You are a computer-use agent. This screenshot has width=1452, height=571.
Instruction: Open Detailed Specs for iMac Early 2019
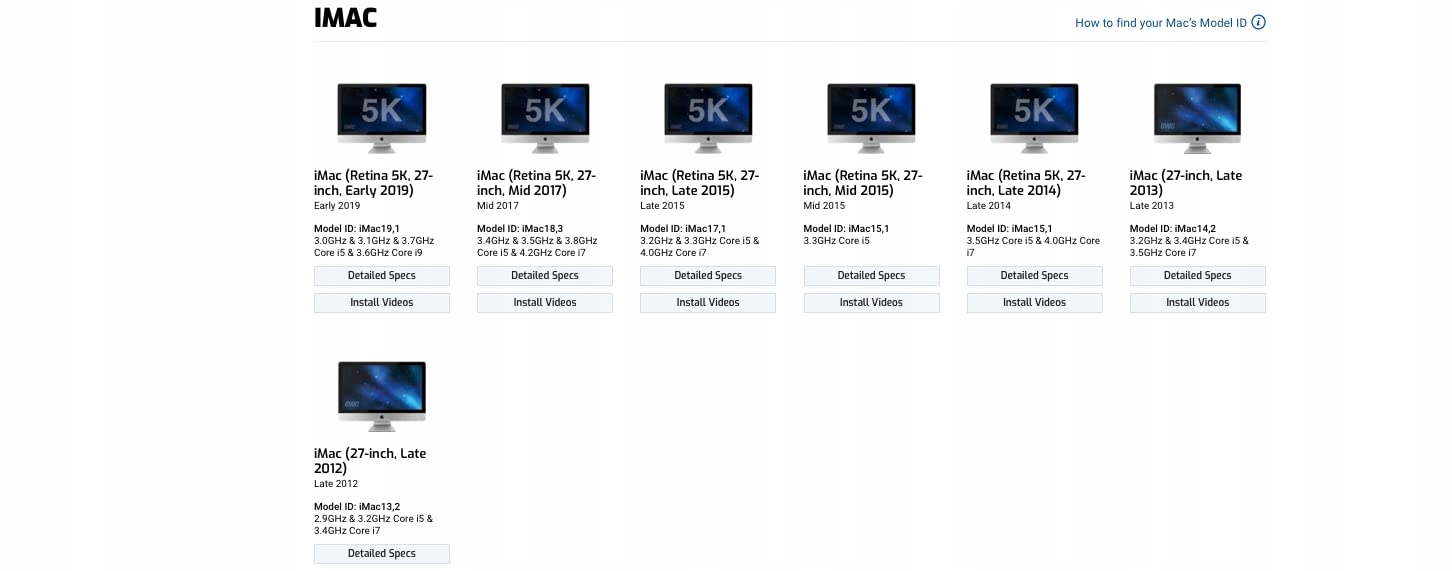point(382,276)
